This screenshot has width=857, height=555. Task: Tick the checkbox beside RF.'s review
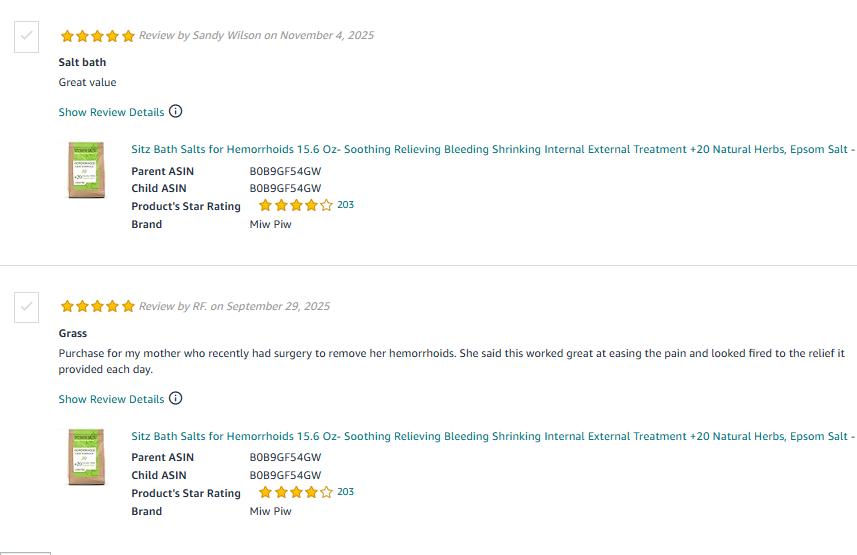(x=27, y=307)
